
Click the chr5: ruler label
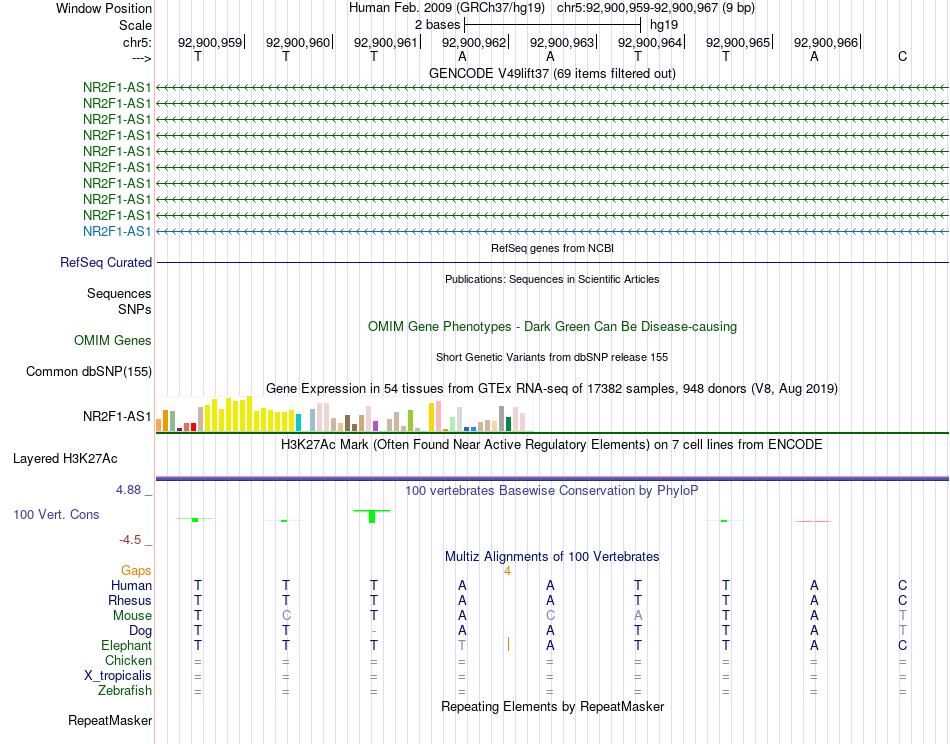(x=137, y=42)
